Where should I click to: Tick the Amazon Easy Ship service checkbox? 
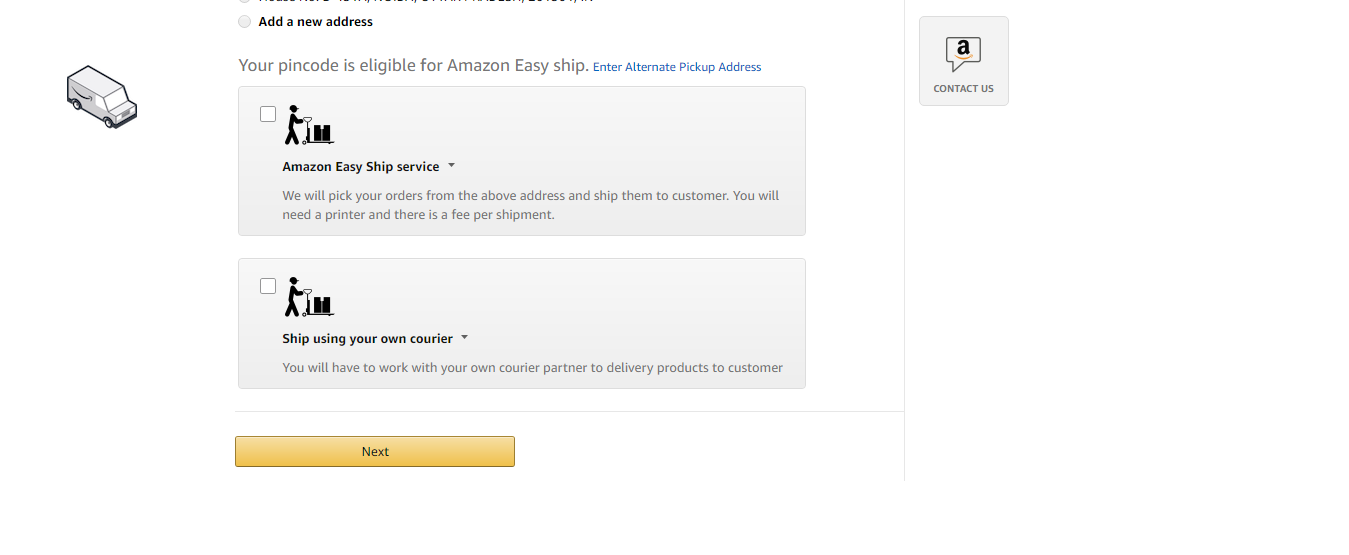pyautogui.click(x=268, y=114)
